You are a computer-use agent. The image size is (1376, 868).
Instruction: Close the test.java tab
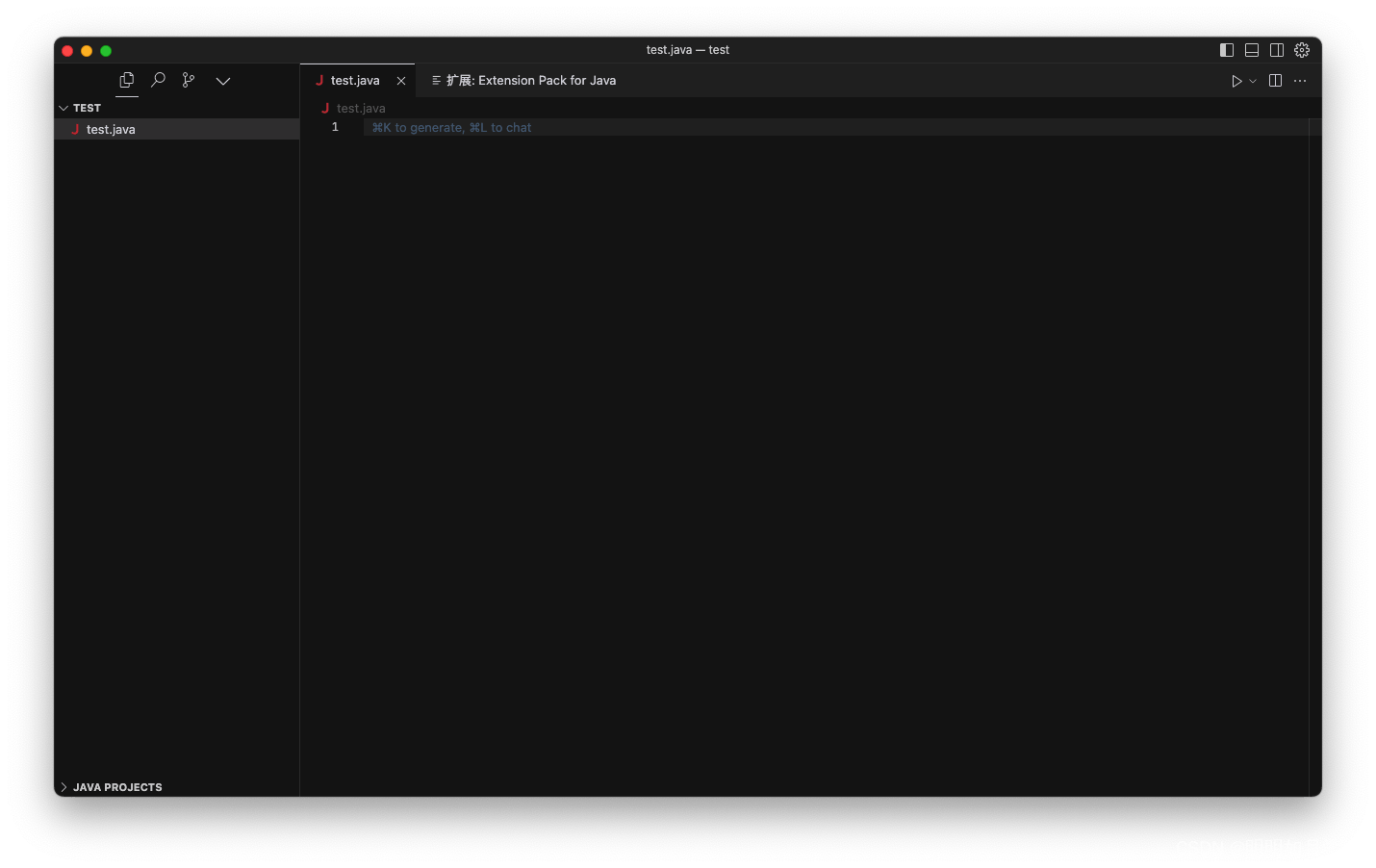coord(401,81)
